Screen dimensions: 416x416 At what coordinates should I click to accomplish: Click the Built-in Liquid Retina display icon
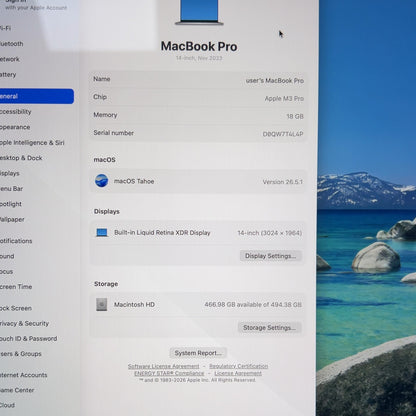[x=102, y=233]
